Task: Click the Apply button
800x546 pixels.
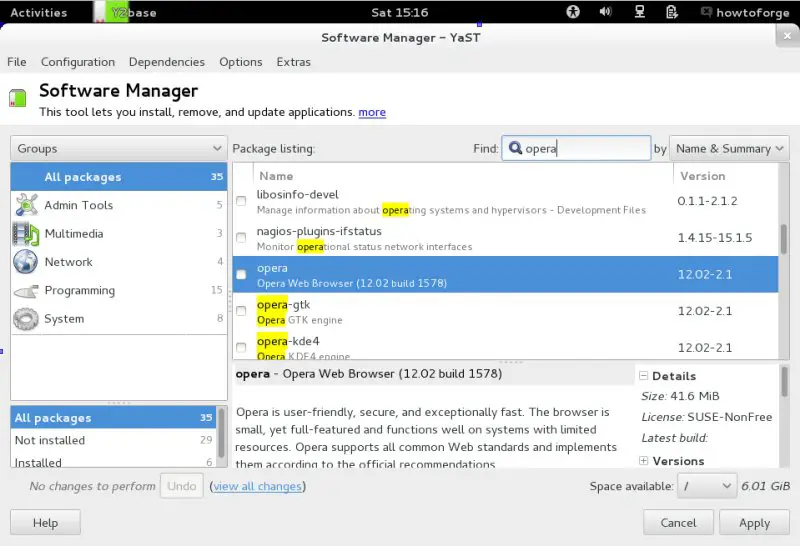Action: pos(754,523)
